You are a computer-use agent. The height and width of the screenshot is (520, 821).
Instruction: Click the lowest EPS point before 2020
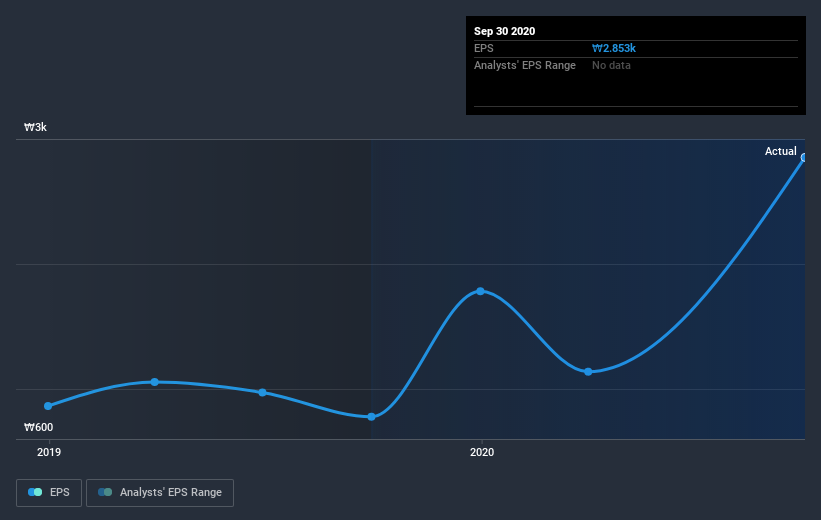point(371,417)
